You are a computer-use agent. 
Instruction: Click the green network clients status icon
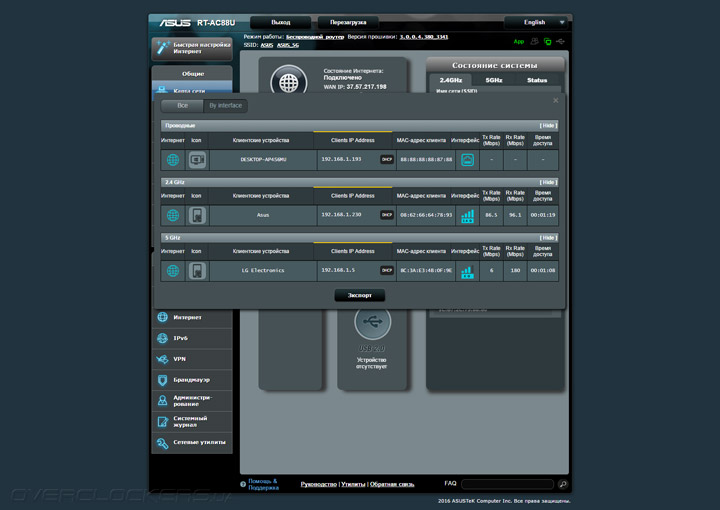[547, 41]
